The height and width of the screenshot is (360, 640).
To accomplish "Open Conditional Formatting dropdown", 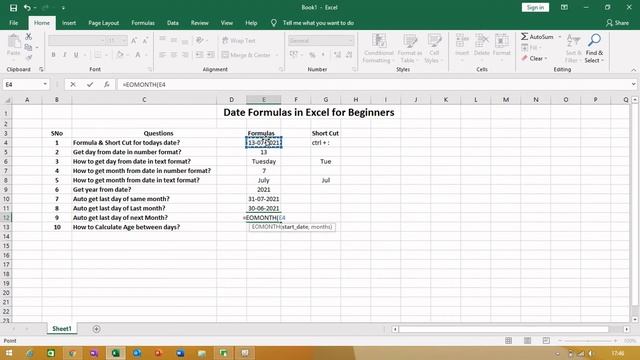I will click(379, 49).
